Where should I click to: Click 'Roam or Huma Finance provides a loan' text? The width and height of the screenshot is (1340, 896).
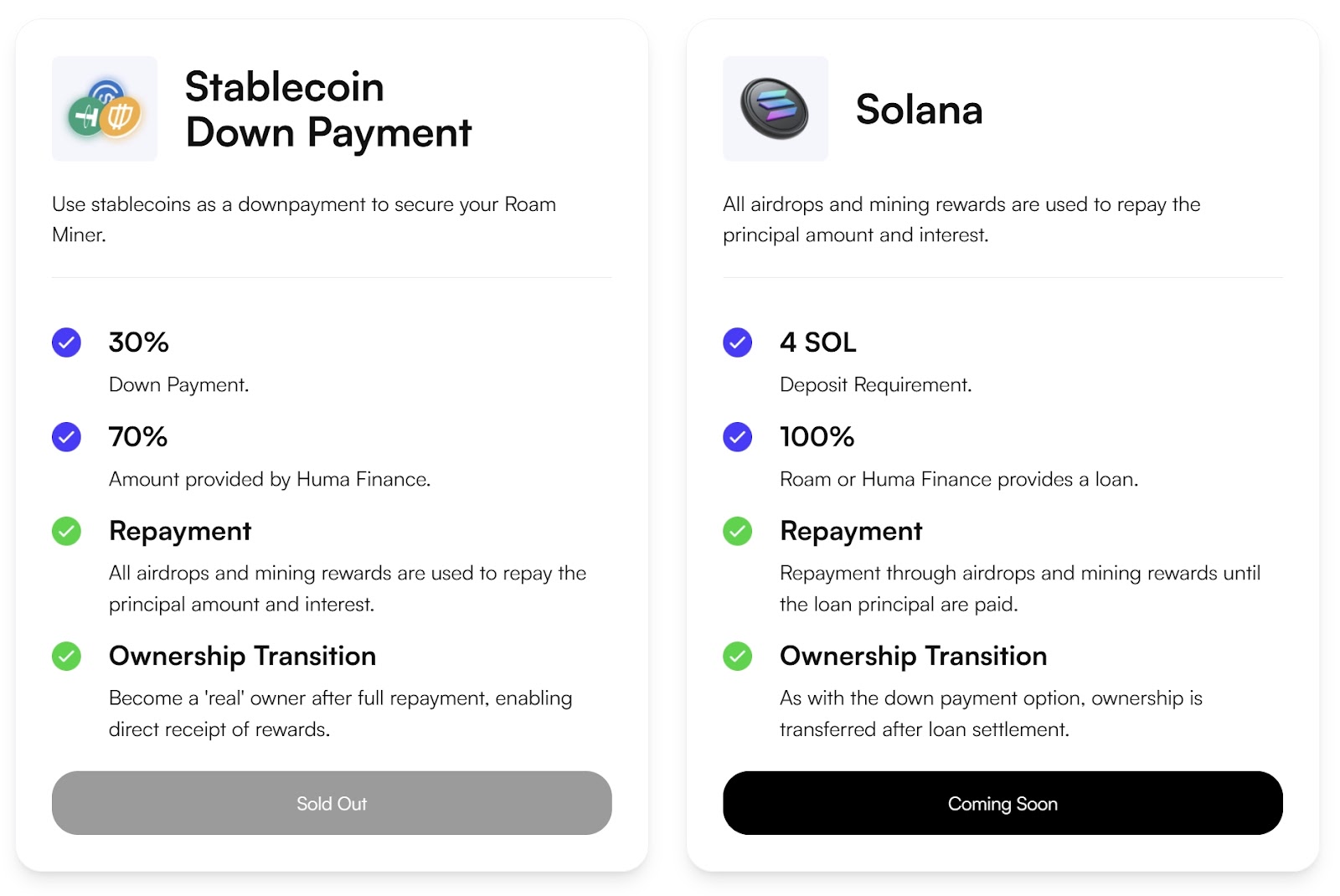pos(959,479)
